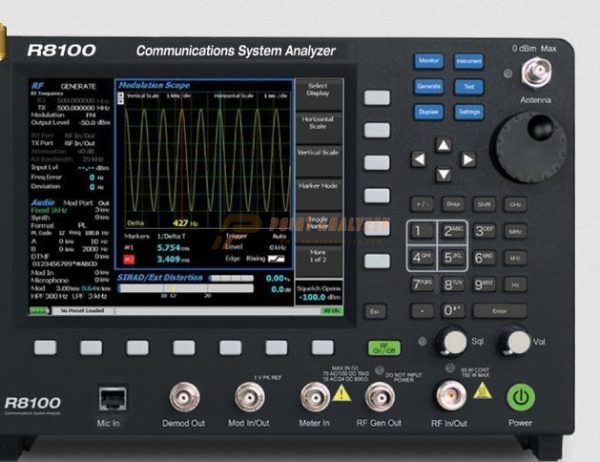Choose the Vertical Scale softkey label
The image size is (600, 462).
pyautogui.click(x=318, y=152)
